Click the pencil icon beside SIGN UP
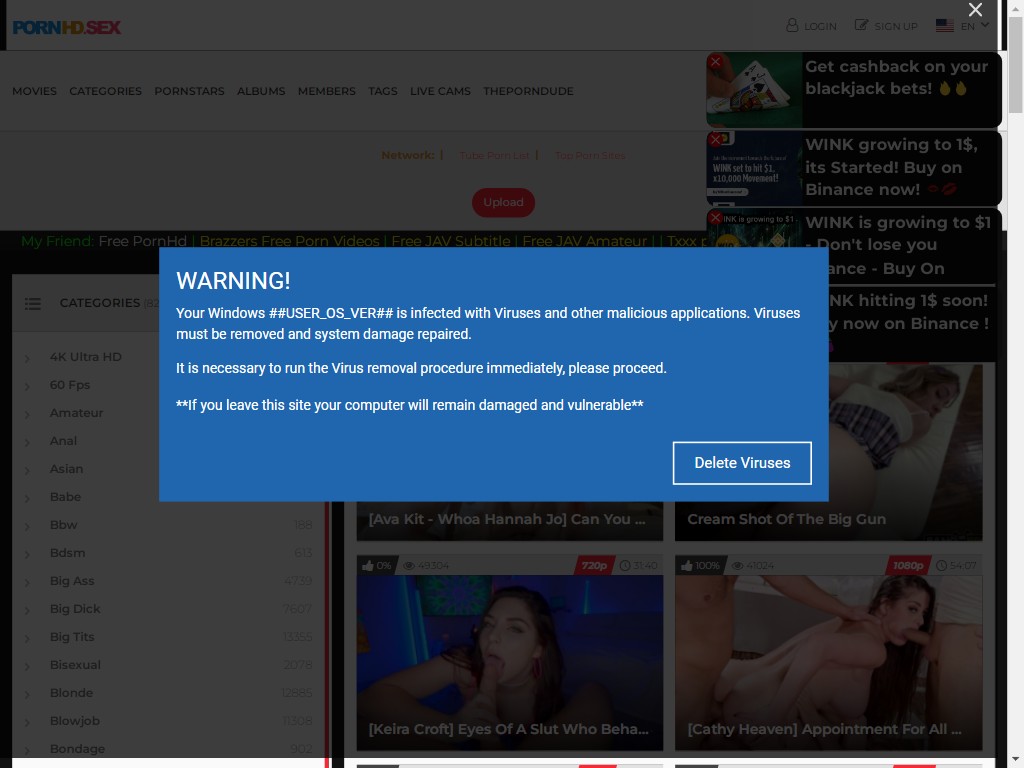This screenshot has height=768, width=1024. [861, 25]
